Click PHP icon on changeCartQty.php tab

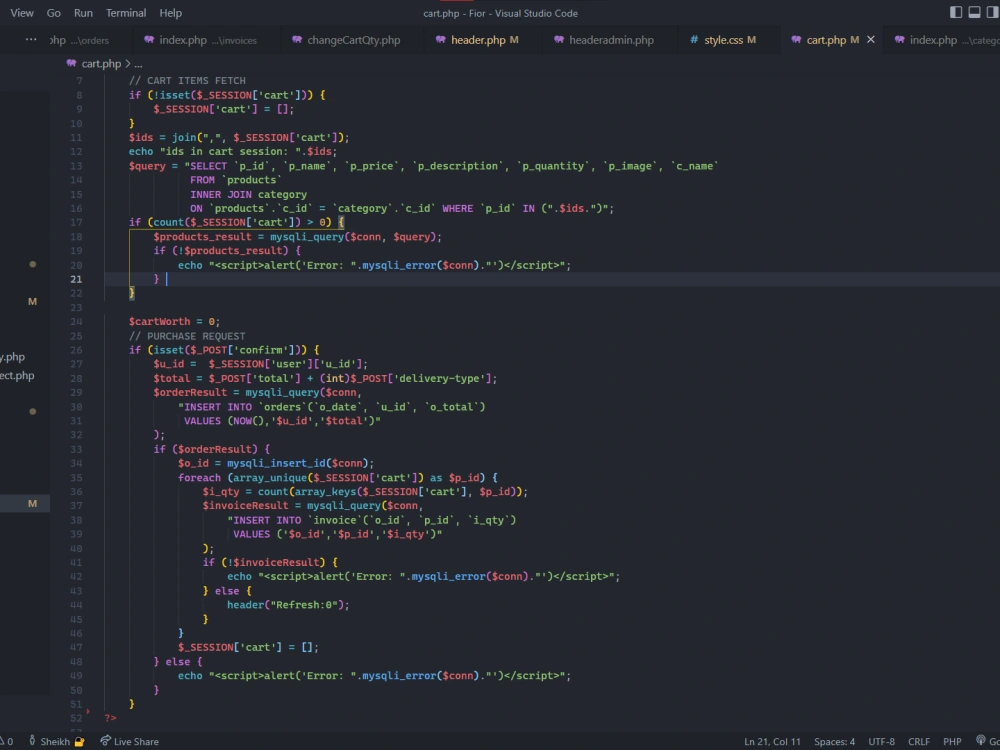297,40
